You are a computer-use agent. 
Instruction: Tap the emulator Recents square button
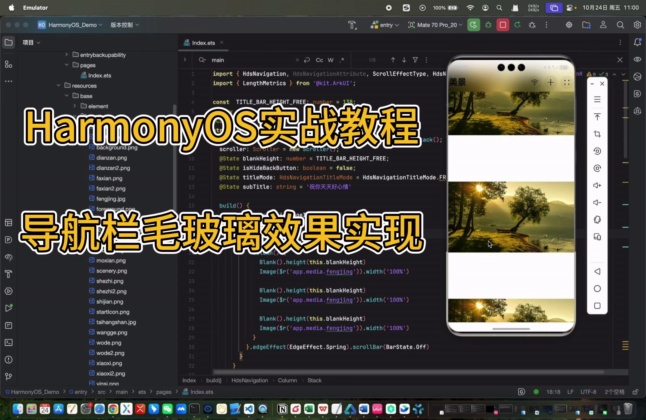pos(597,305)
